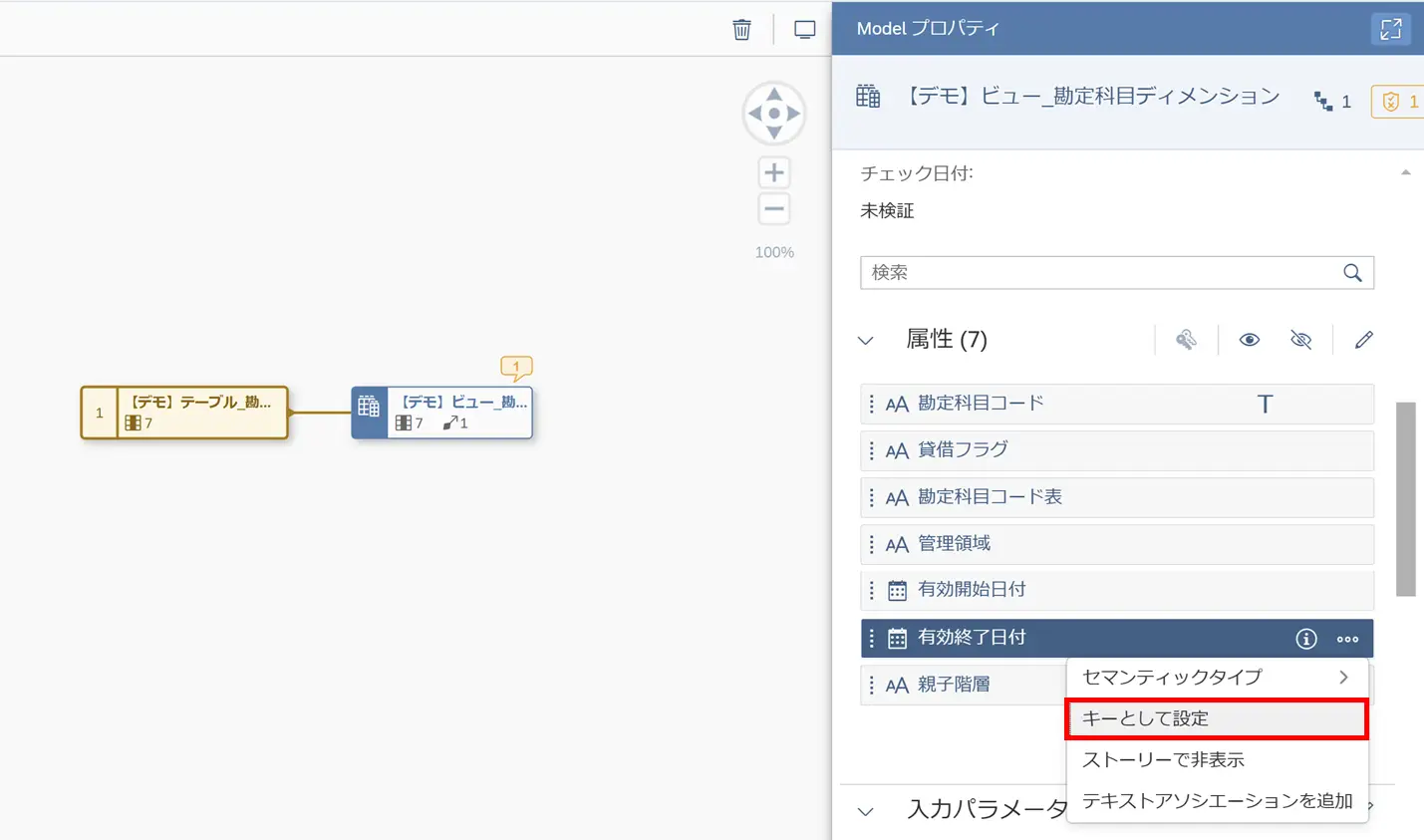Click the comment bubble above view node
This screenshot has height=840, width=1424.
(x=516, y=368)
